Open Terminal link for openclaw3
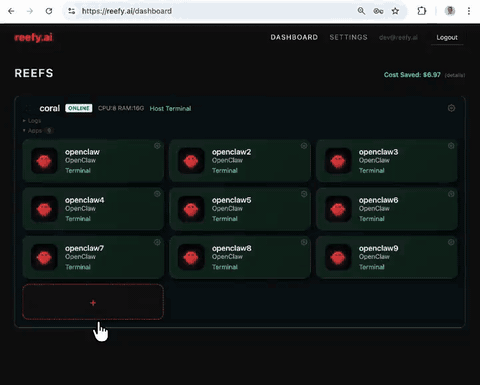The image size is (480, 385). pyautogui.click(x=372, y=171)
